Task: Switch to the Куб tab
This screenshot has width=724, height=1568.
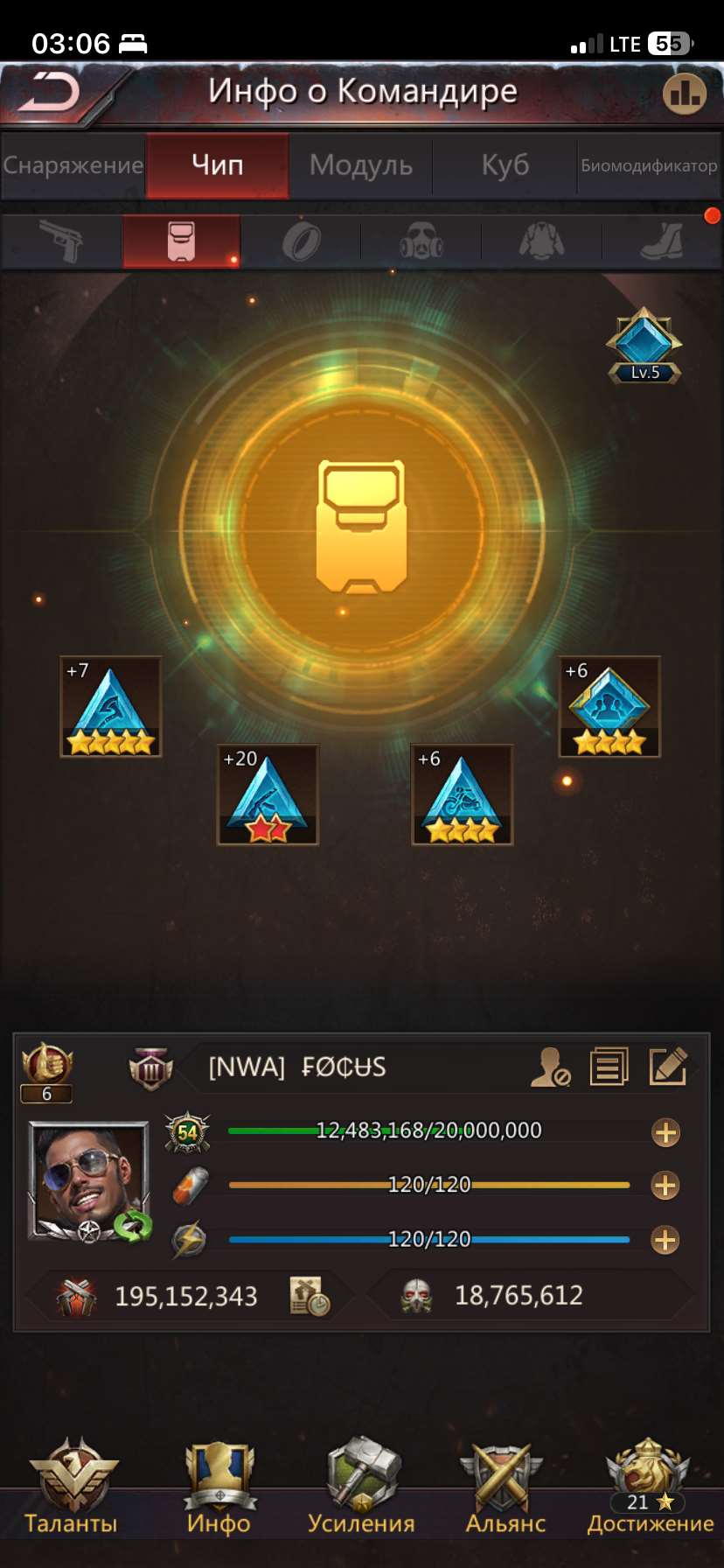Action: click(505, 164)
